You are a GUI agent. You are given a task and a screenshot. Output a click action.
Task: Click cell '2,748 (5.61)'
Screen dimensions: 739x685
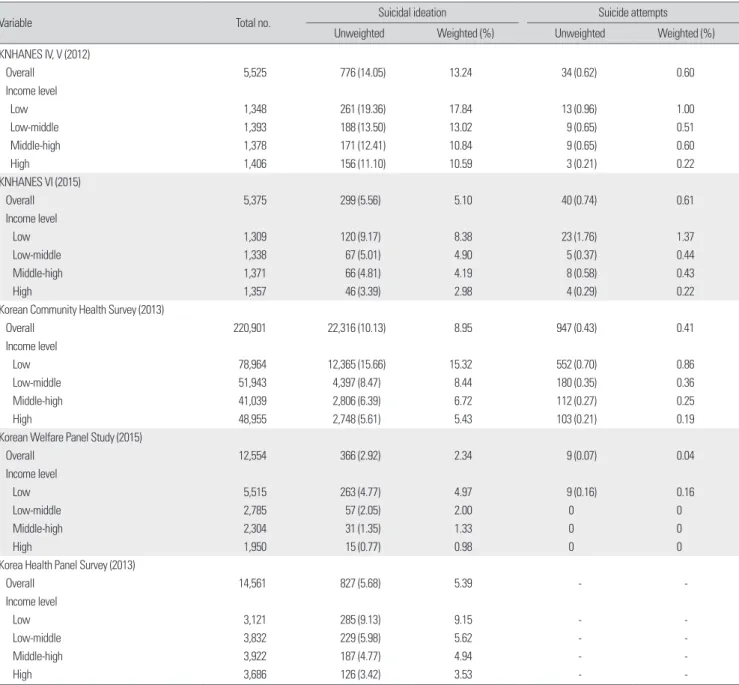(356, 420)
